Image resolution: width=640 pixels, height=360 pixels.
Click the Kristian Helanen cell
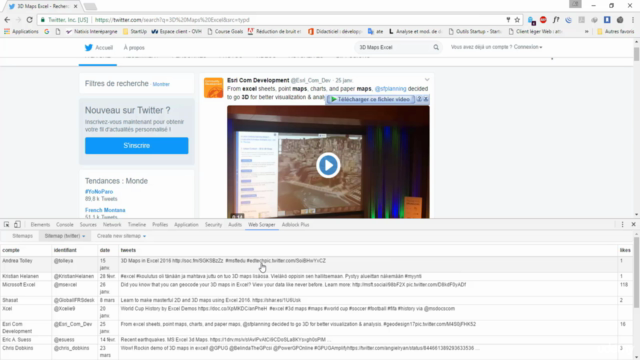point(26,276)
